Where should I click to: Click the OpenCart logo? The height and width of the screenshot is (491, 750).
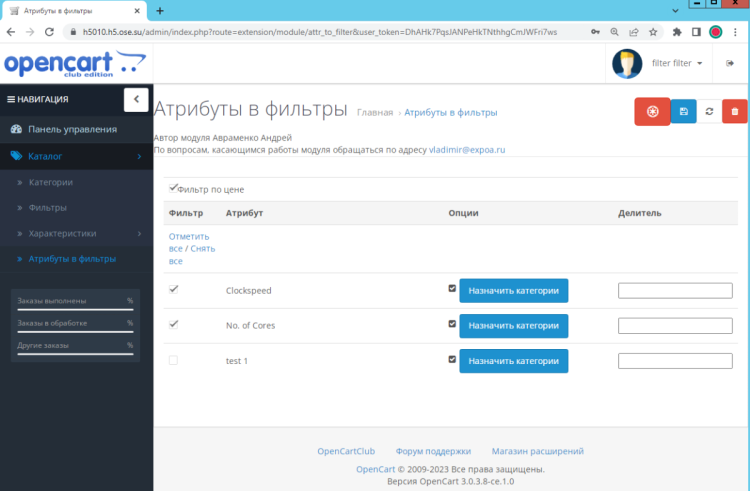pyautogui.click(x=73, y=63)
